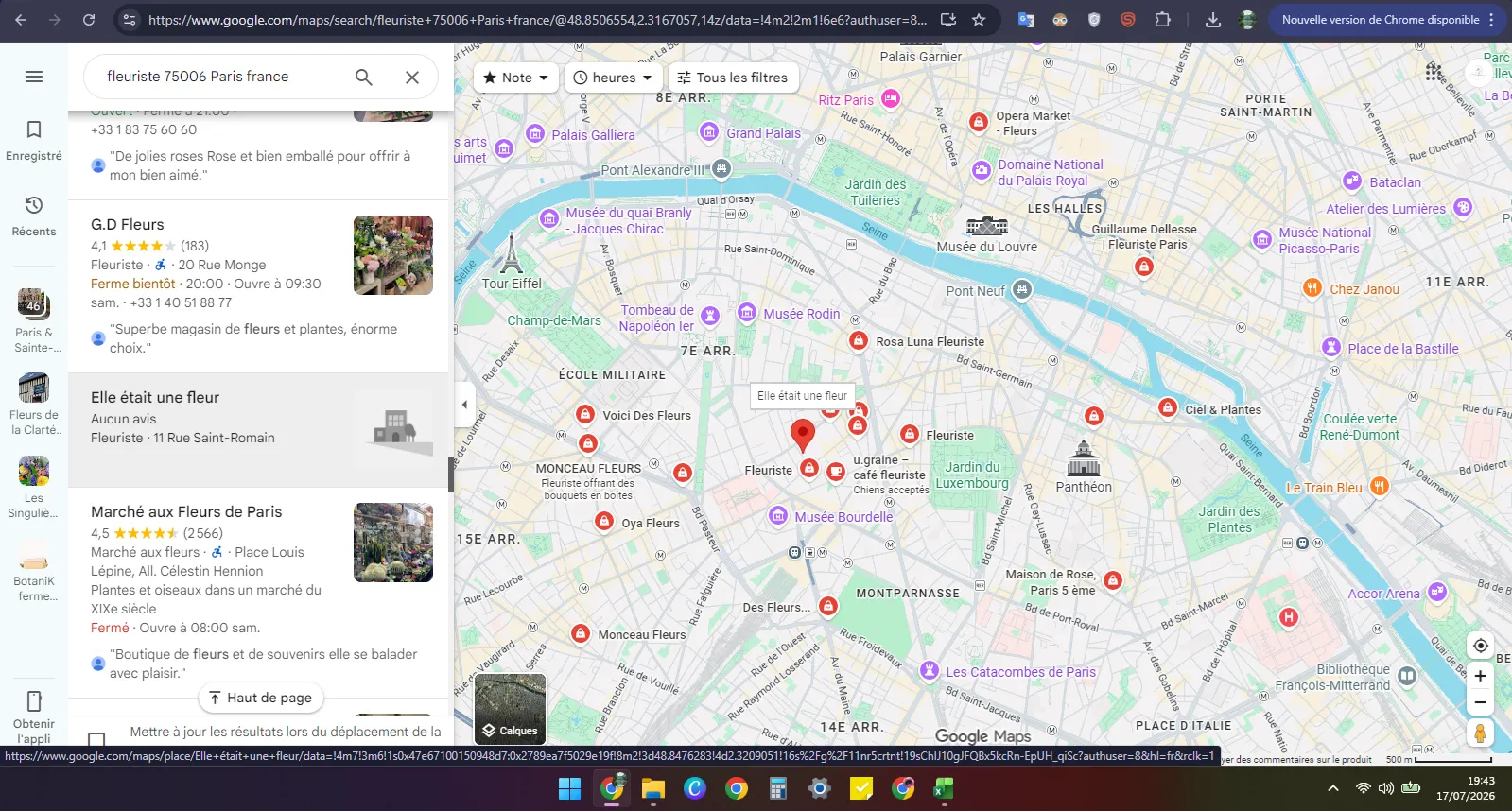Open the Enregistré saved places

pyautogui.click(x=34, y=141)
